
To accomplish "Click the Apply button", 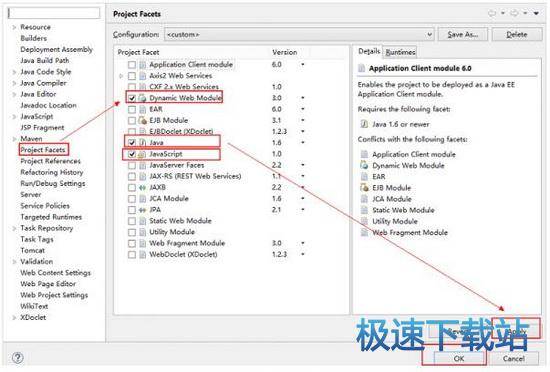I will click(516, 331).
